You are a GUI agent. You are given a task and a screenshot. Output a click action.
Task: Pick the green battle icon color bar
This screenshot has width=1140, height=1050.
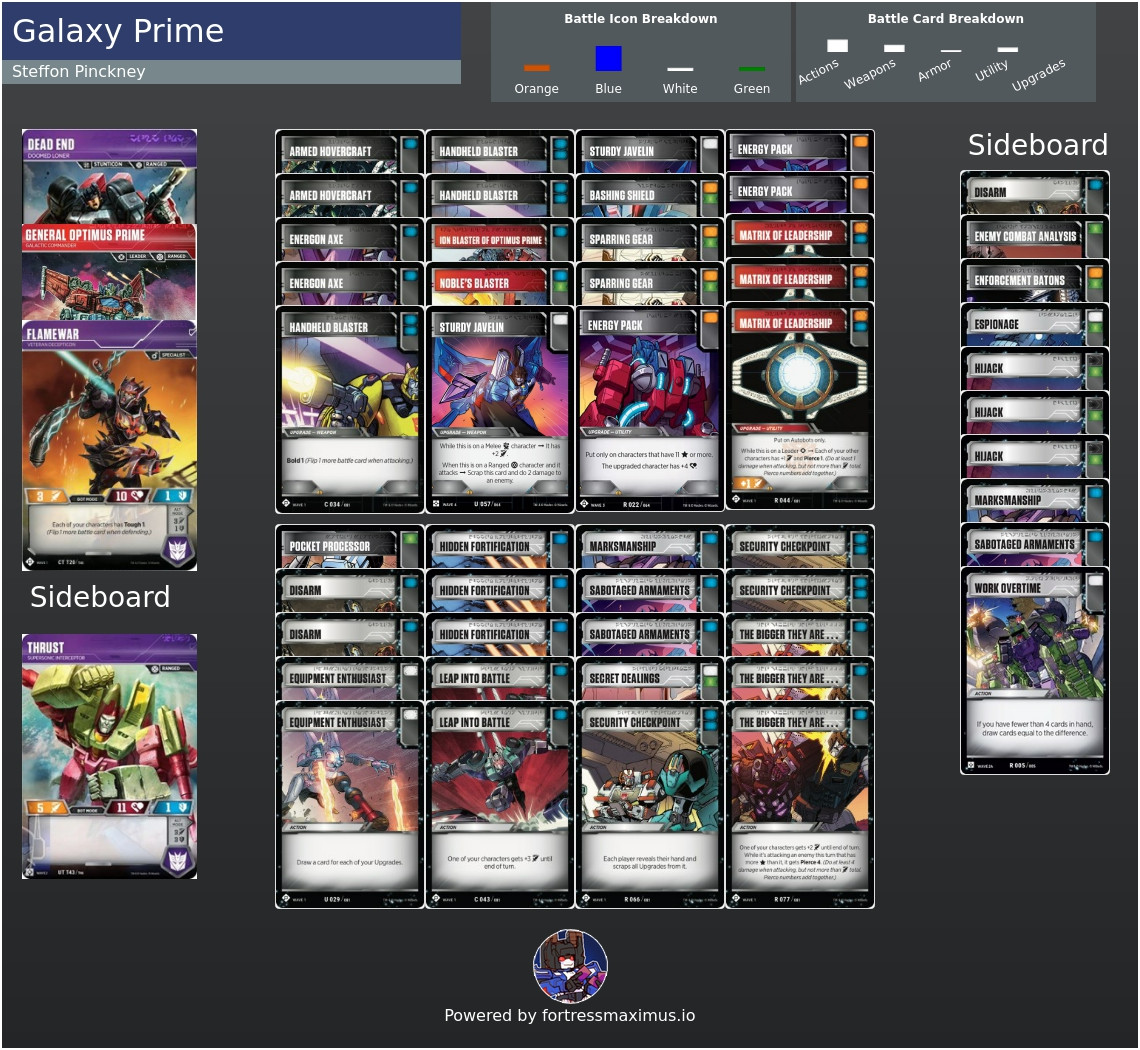coord(752,69)
